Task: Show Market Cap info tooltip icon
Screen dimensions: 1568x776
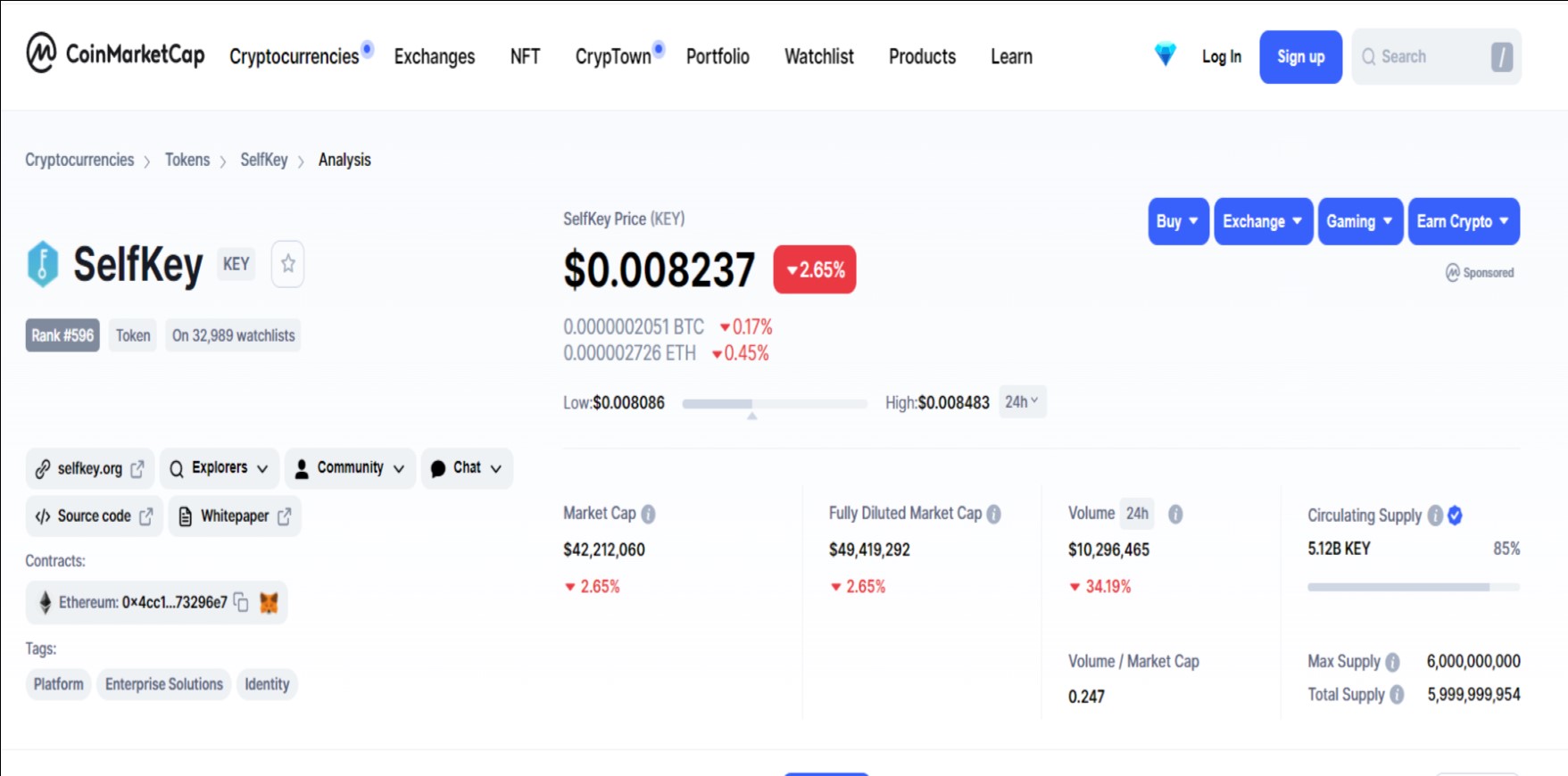Action: (649, 514)
